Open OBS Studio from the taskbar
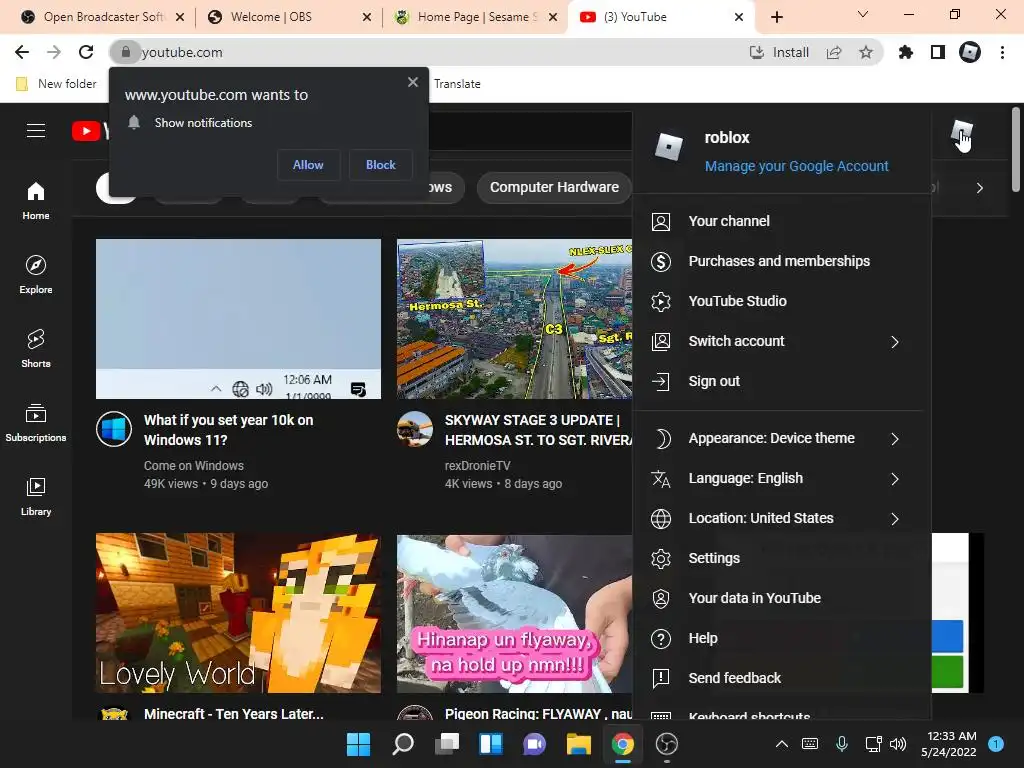The height and width of the screenshot is (768, 1024). [667, 744]
